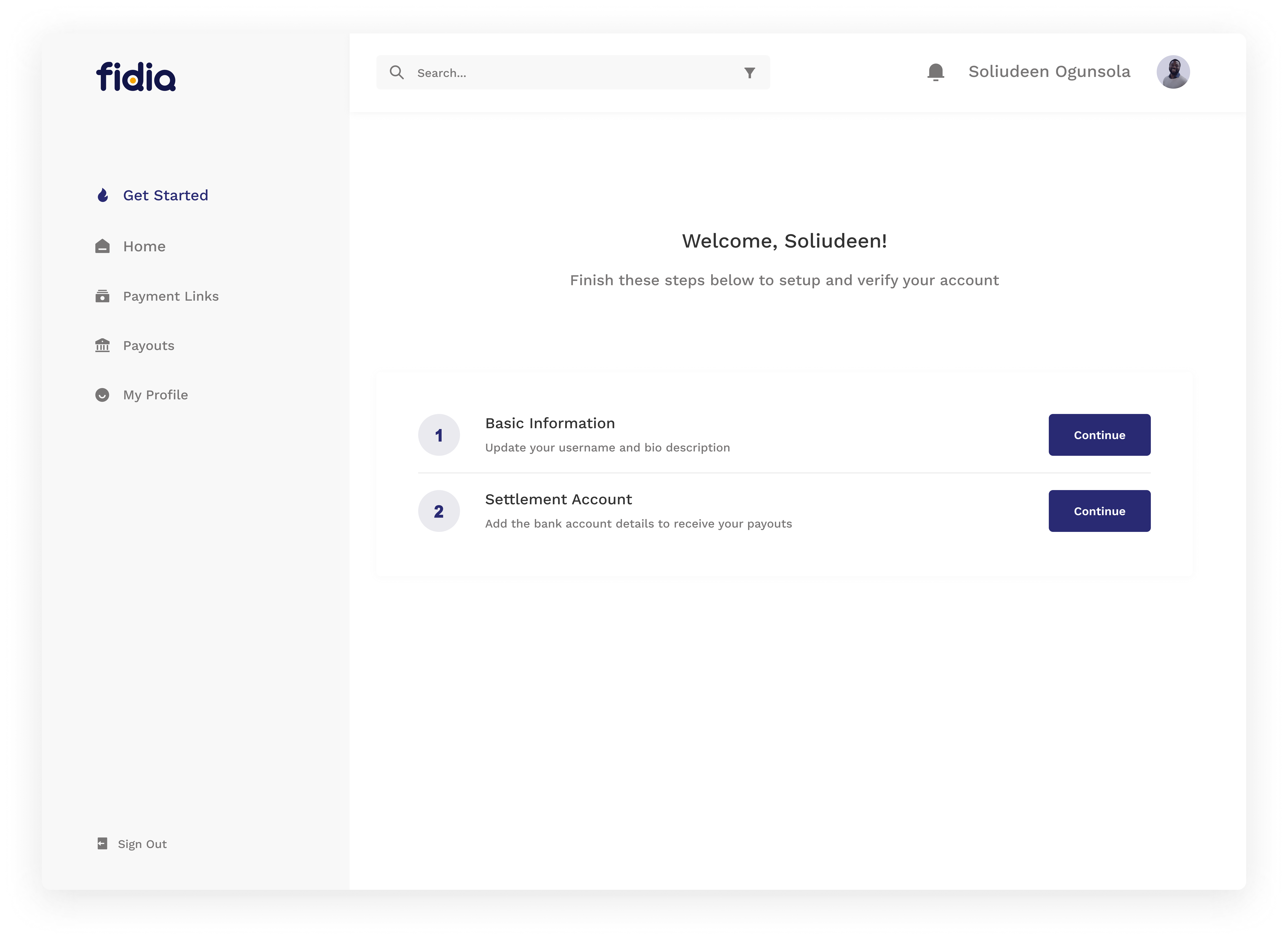Click the fidia logo
Viewport: 1288px width, 940px height.
tap(136, 77)
